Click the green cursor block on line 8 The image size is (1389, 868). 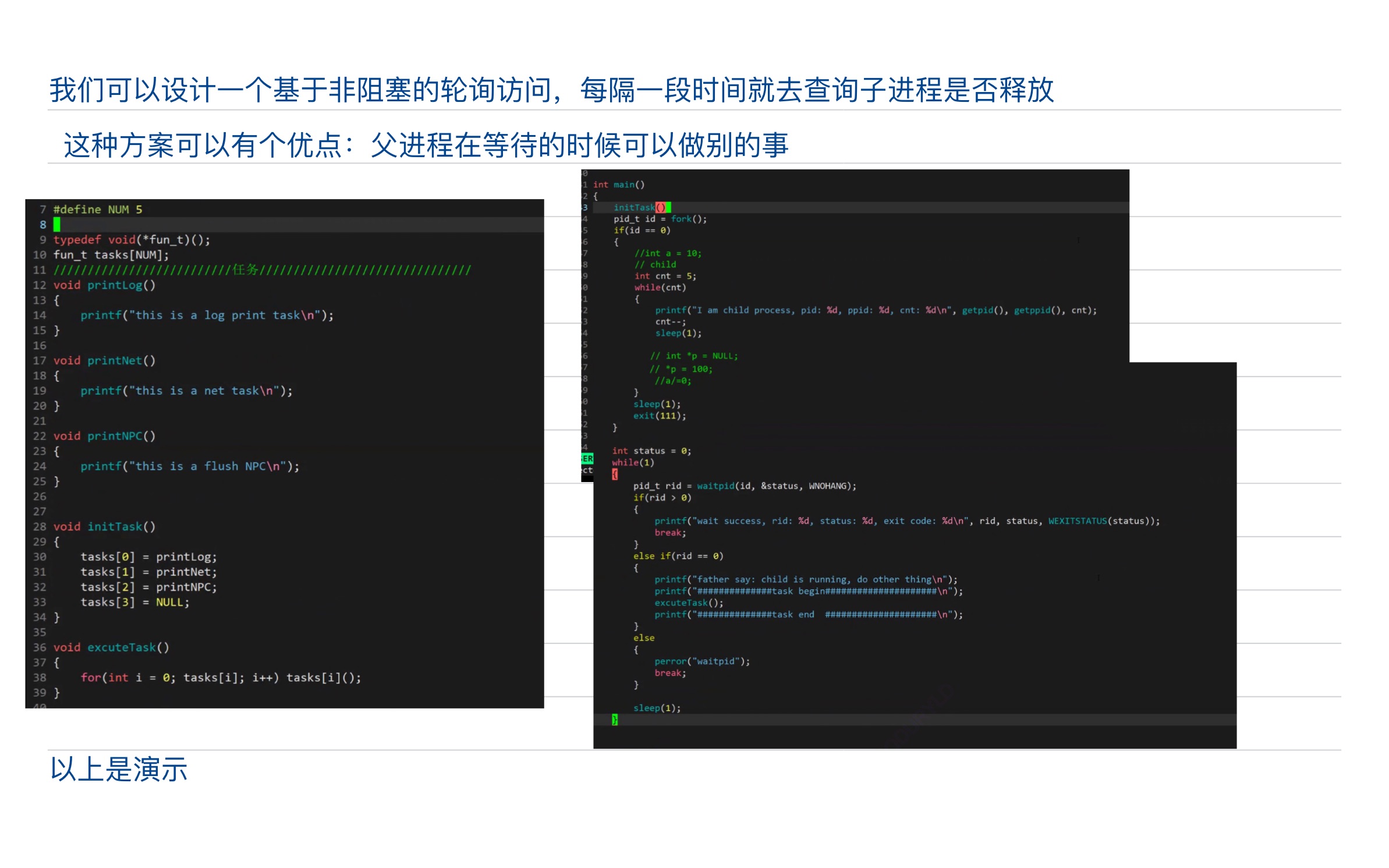57,225
